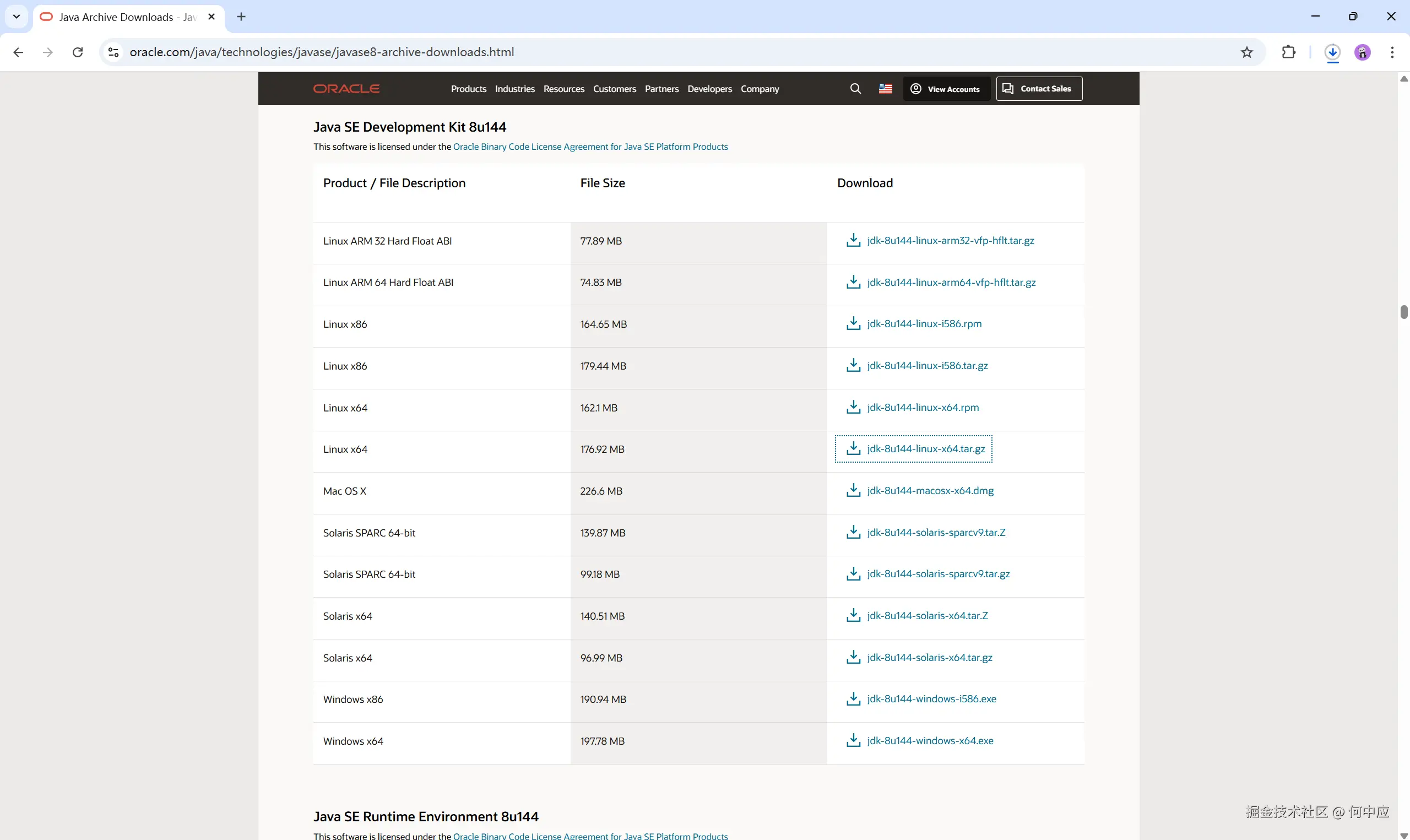Open the Developers navigation menu
The width and height of the screenshot is (1410, 840).
(x=709, y=89)
